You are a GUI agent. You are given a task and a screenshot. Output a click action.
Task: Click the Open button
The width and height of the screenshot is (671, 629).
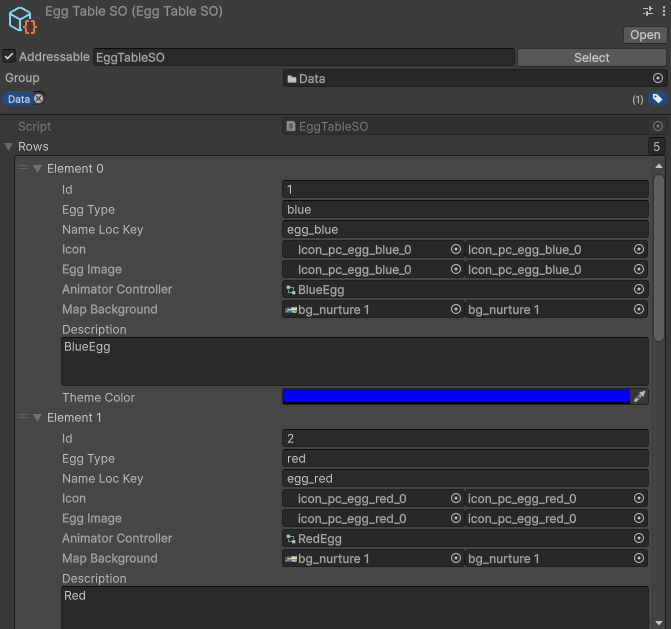tap(645, 35)
